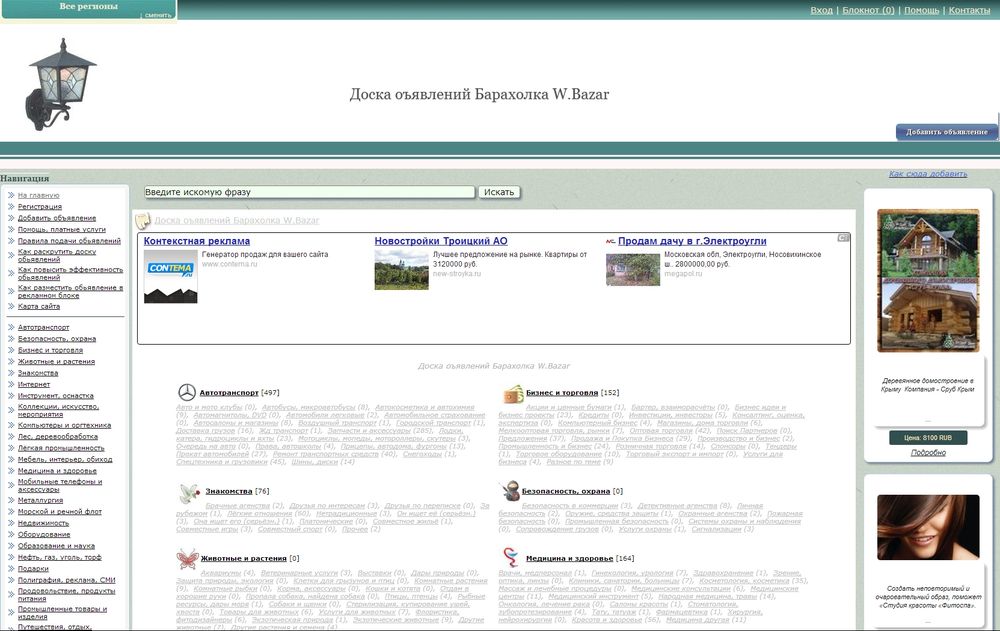Open the Новостройки Троицкий АО ad image

click(x=401, y=270)
